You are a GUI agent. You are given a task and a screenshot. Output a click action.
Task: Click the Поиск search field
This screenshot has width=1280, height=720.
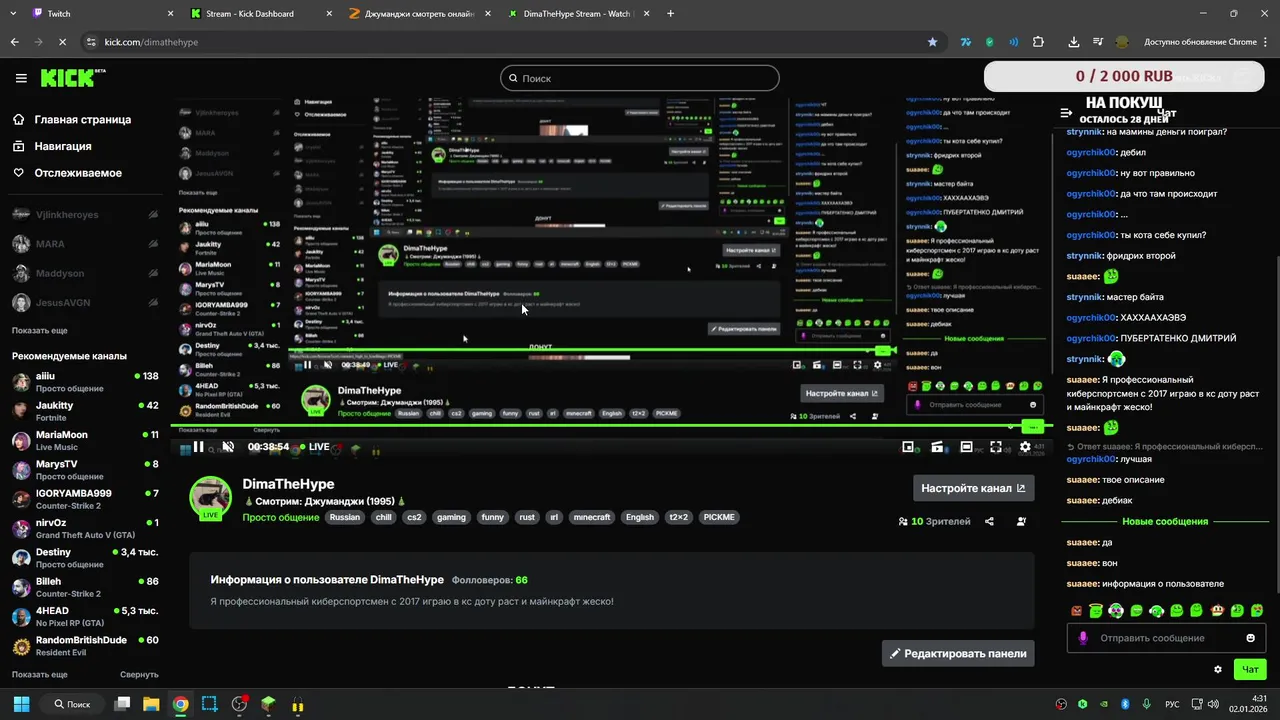tap(640, 78)
